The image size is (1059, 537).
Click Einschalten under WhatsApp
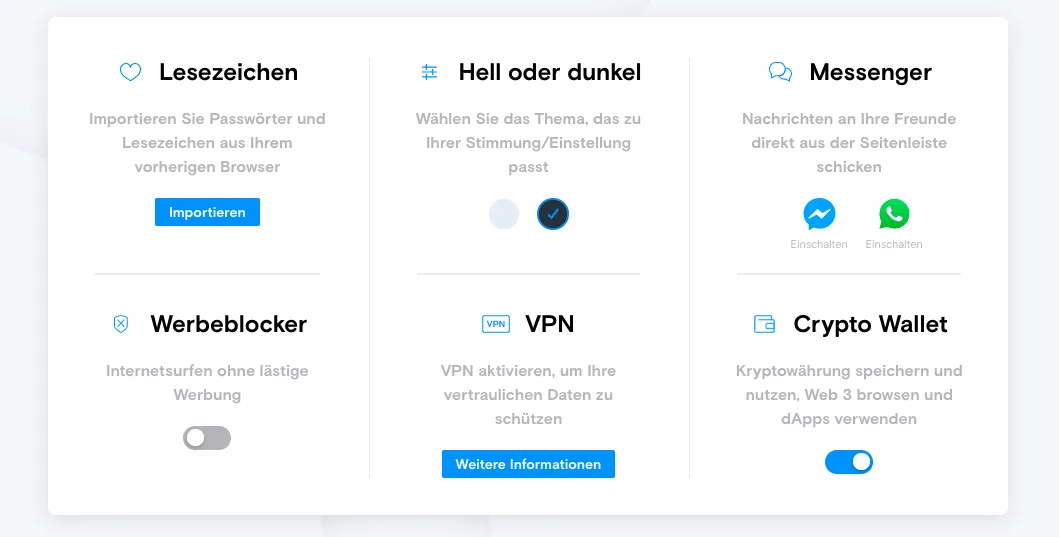tap(894, 244)
